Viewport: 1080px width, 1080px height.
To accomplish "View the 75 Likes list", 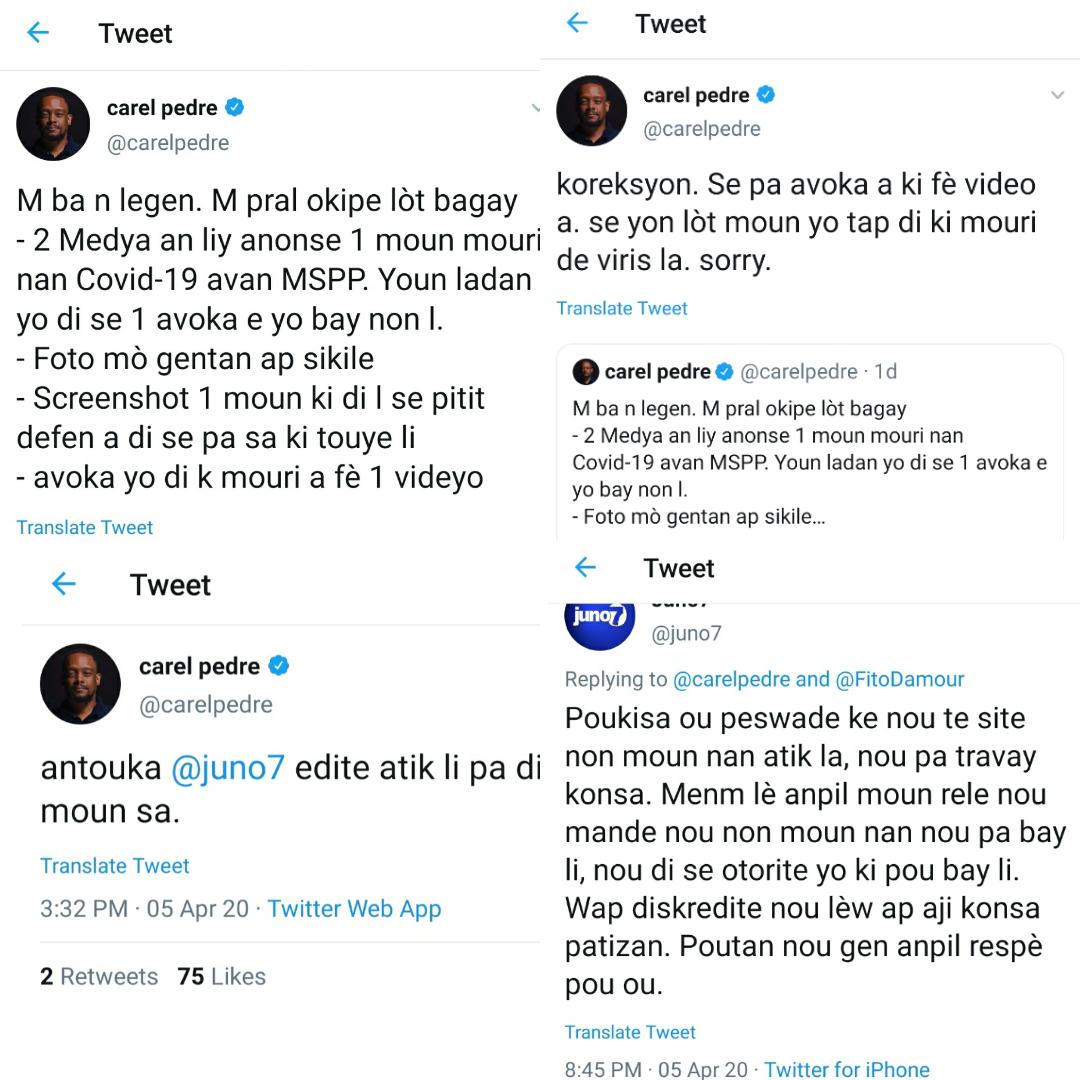I will 221,976.
